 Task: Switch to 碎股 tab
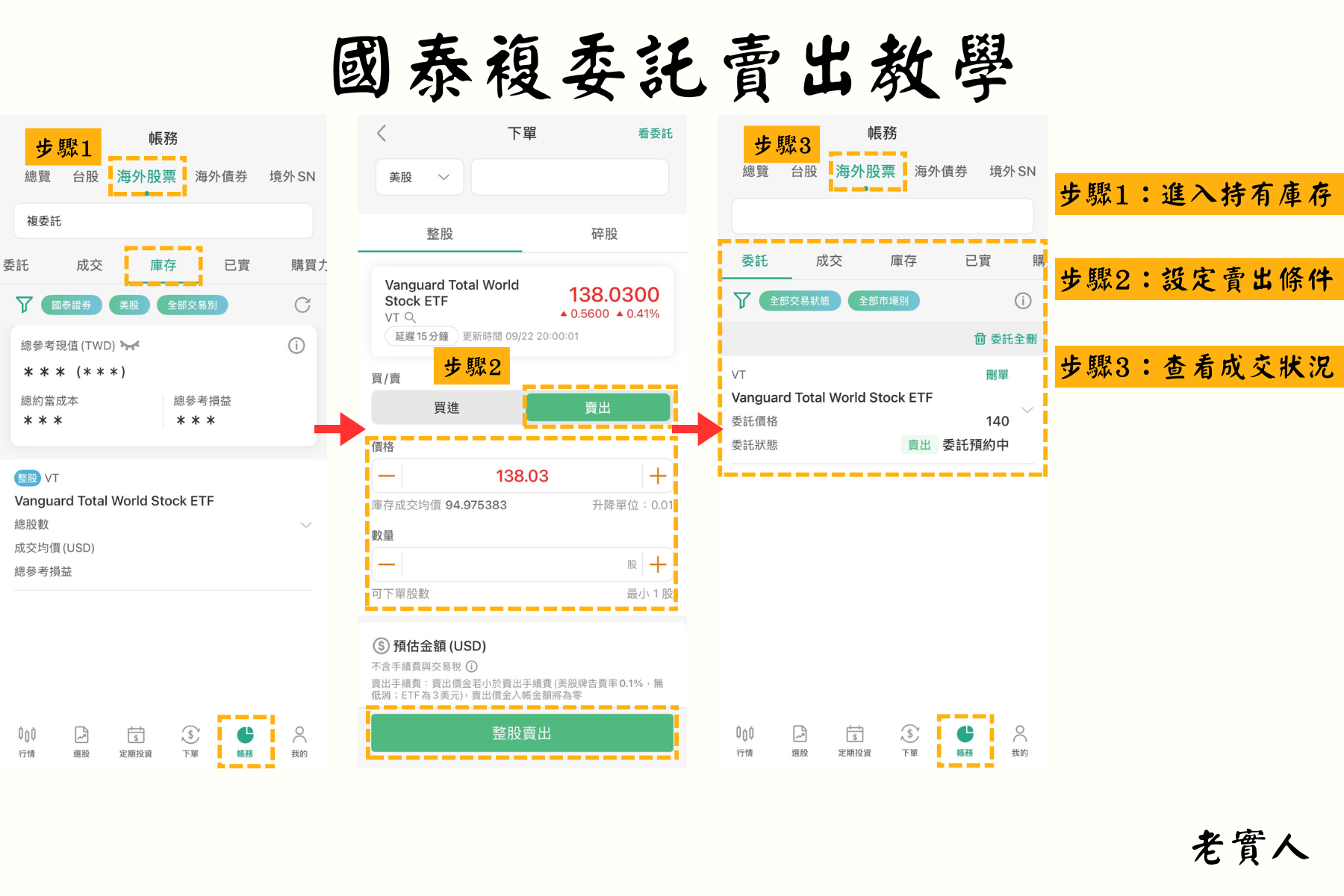click(604, 234)
